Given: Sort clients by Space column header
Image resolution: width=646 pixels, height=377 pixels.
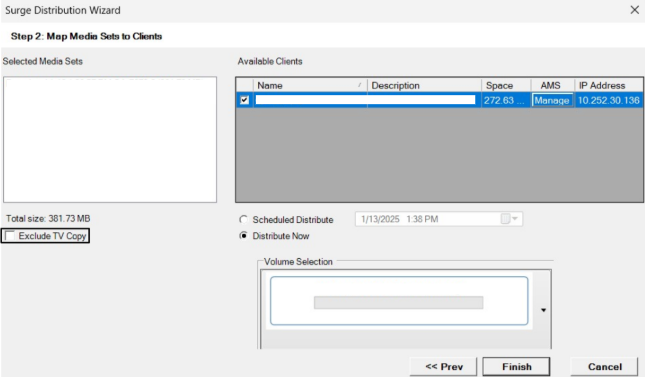Looking at the screenshot, I should pos(506,85).
